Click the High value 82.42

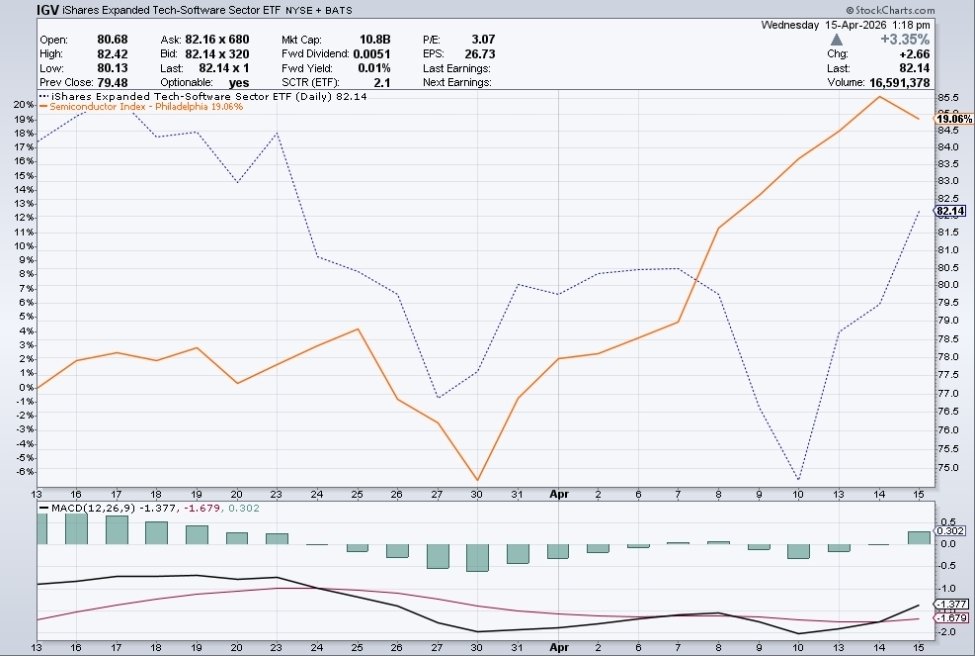pos(112,53)
